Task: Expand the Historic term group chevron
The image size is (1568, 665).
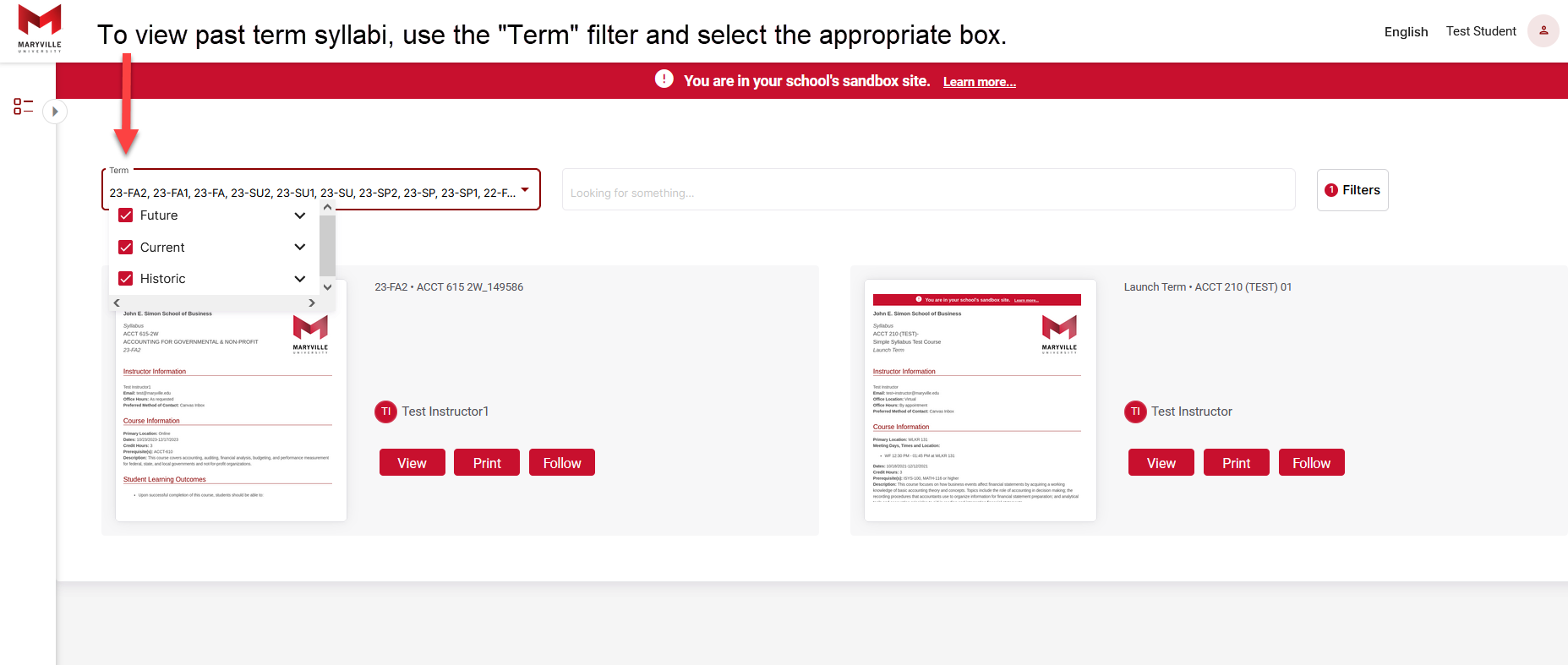Action: coord(300,279)
